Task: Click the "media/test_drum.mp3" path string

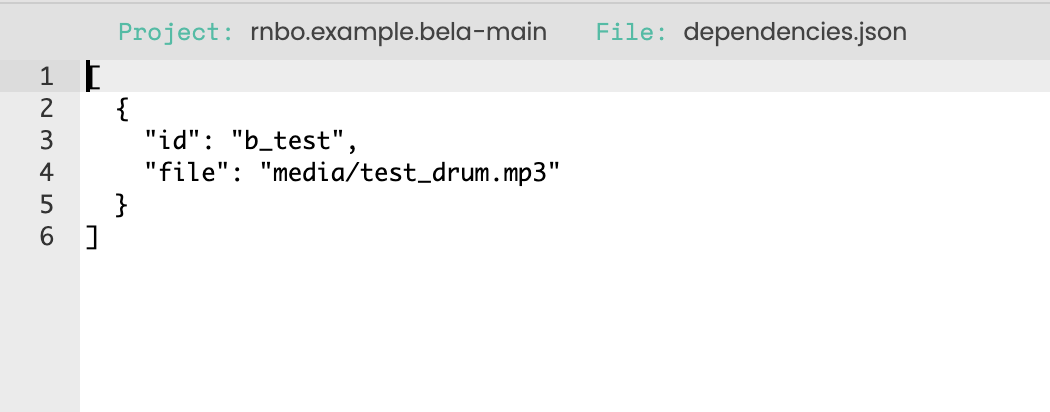Action: pyautogui.click(x=410, y=173)
